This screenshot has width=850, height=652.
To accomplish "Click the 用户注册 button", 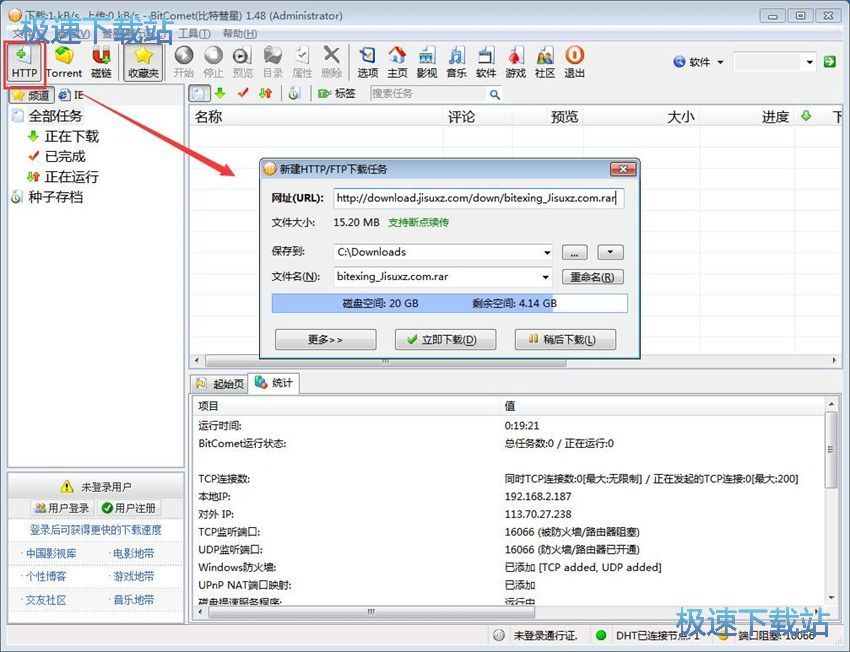I will coord(128,508).
